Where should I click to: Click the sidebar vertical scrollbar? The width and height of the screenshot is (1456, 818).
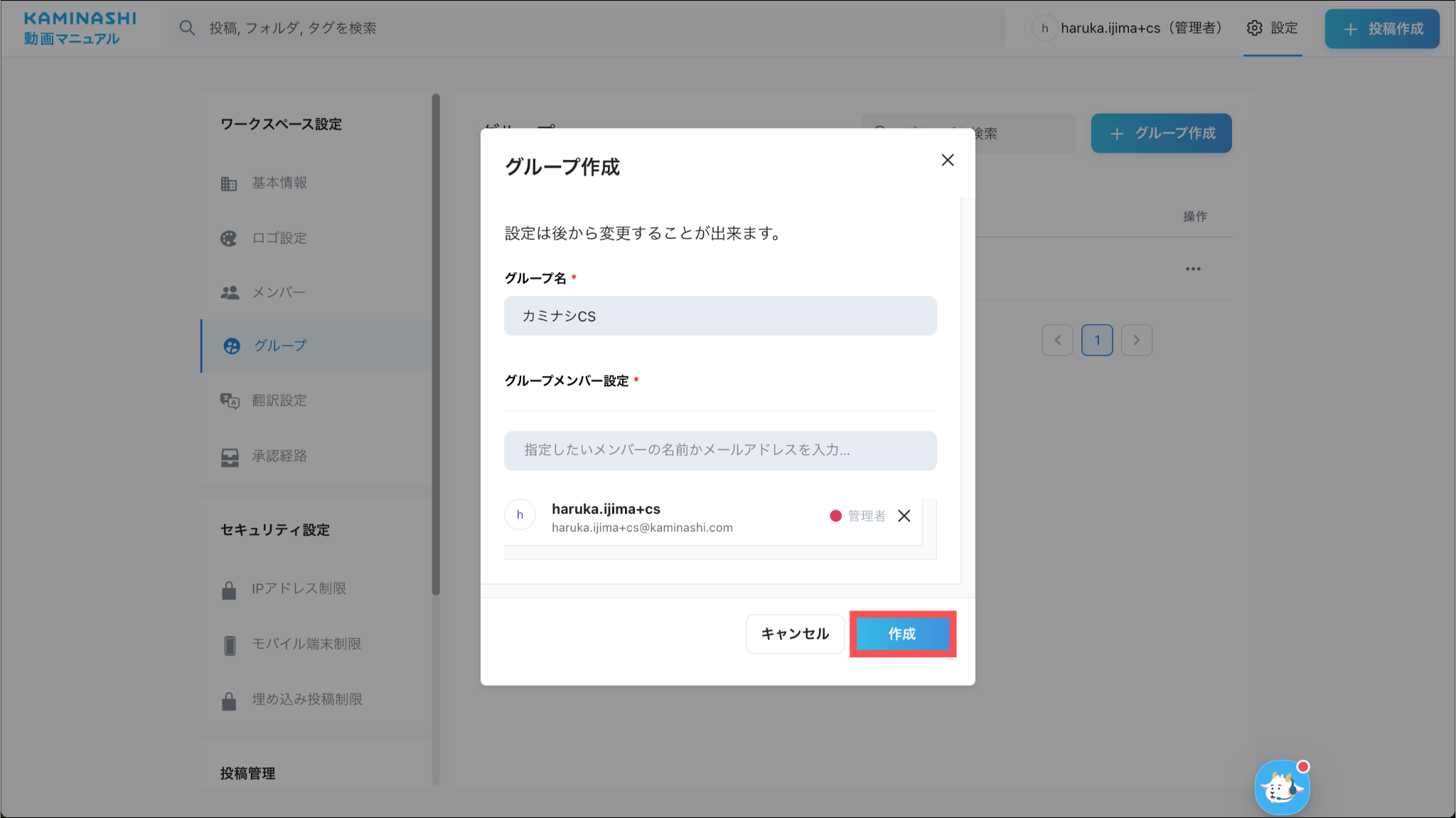436,345
